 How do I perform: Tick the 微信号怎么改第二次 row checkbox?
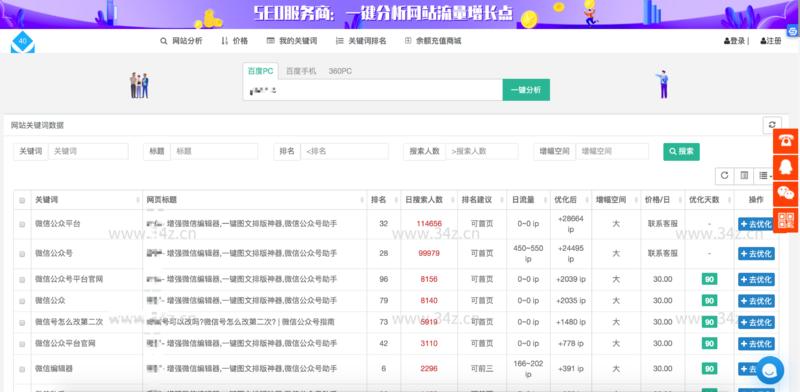click(x=22, y=323)
